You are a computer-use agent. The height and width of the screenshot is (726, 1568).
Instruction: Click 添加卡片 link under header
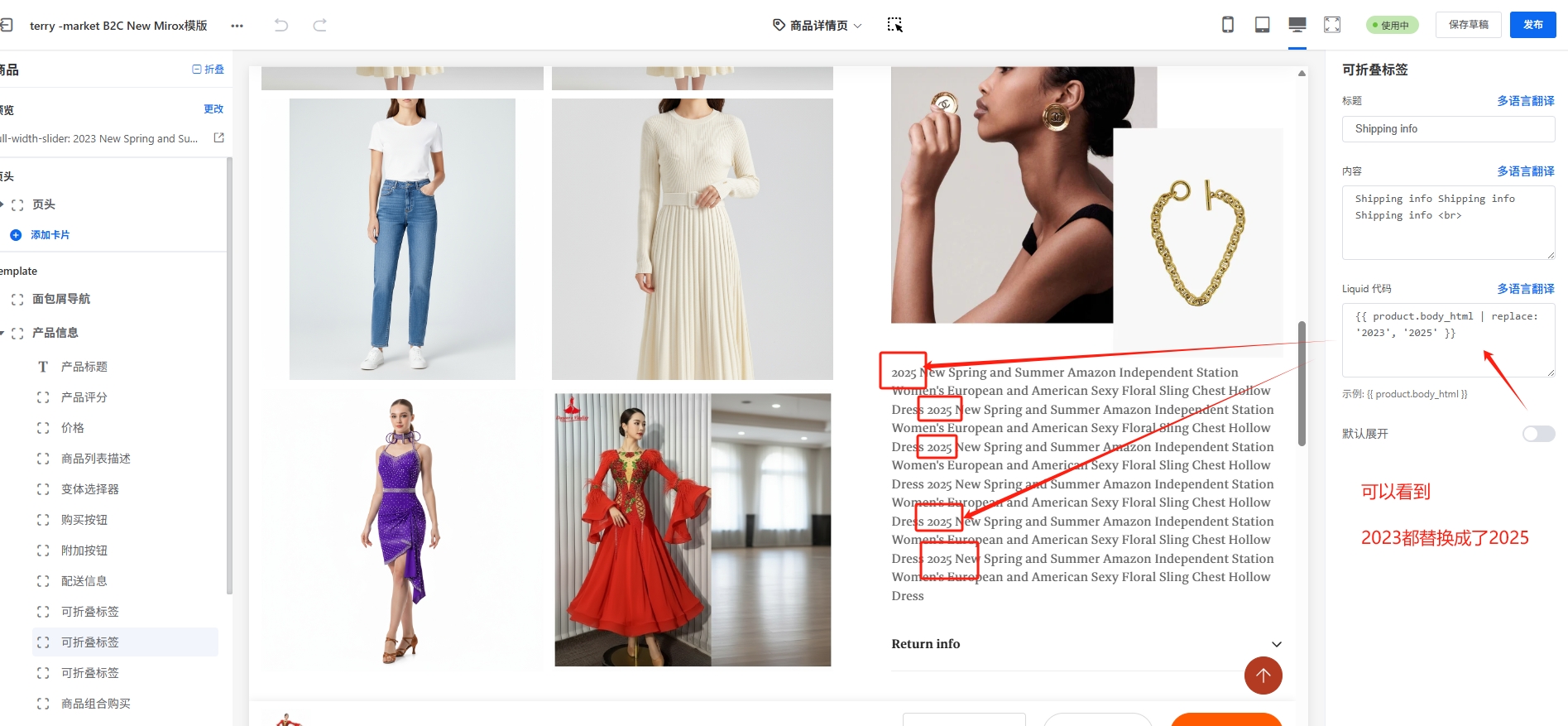50,235
